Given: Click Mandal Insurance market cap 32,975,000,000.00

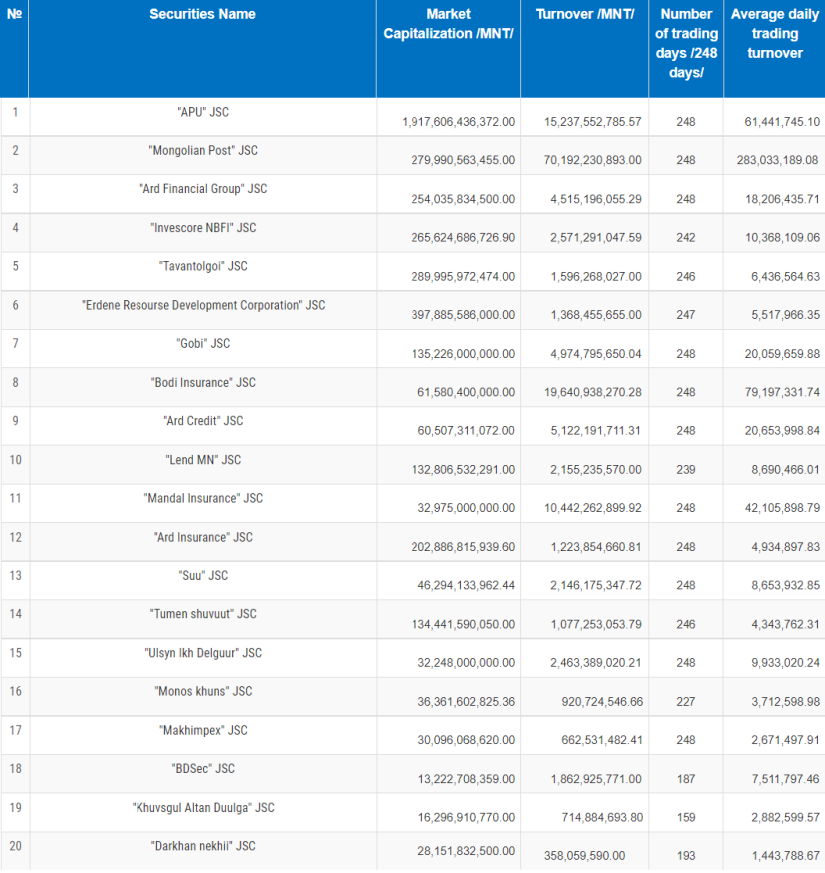Looking at the screenshot, I should click(466, 508).
